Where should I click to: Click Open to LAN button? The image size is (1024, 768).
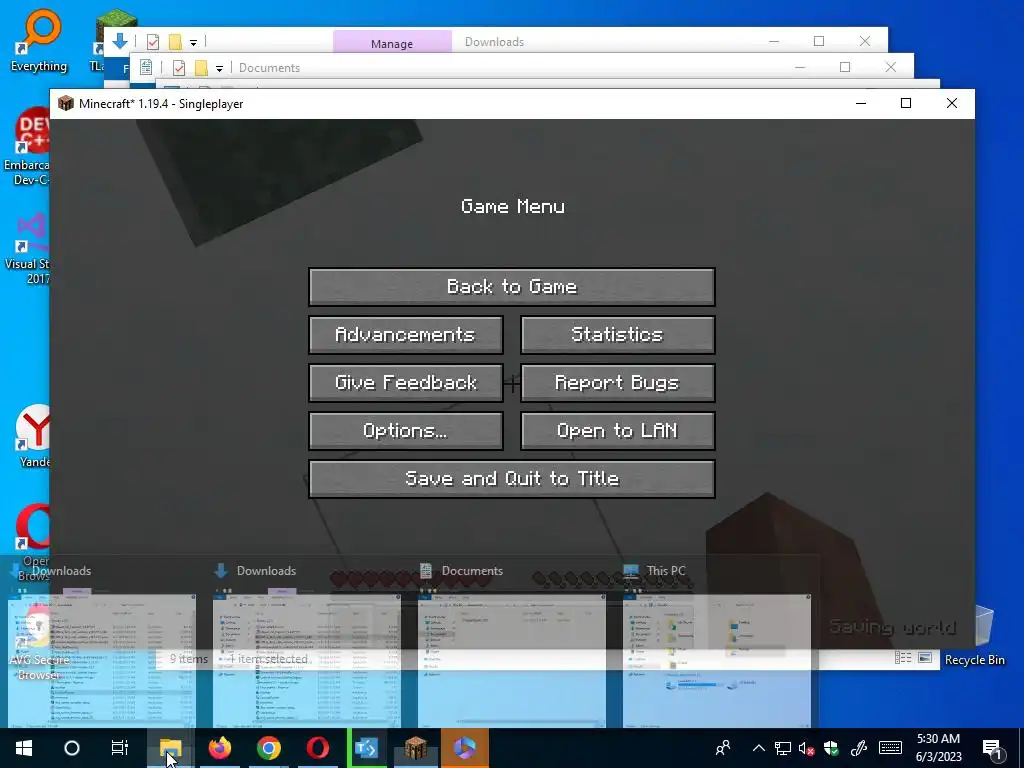[x=617, y=430]
